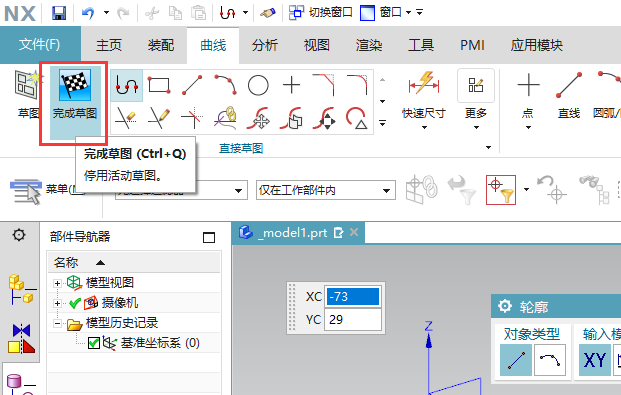The width and height of the screenshot is (621, 395).
Task: Select the Make Corner tool
Action: tap(192, 118)
